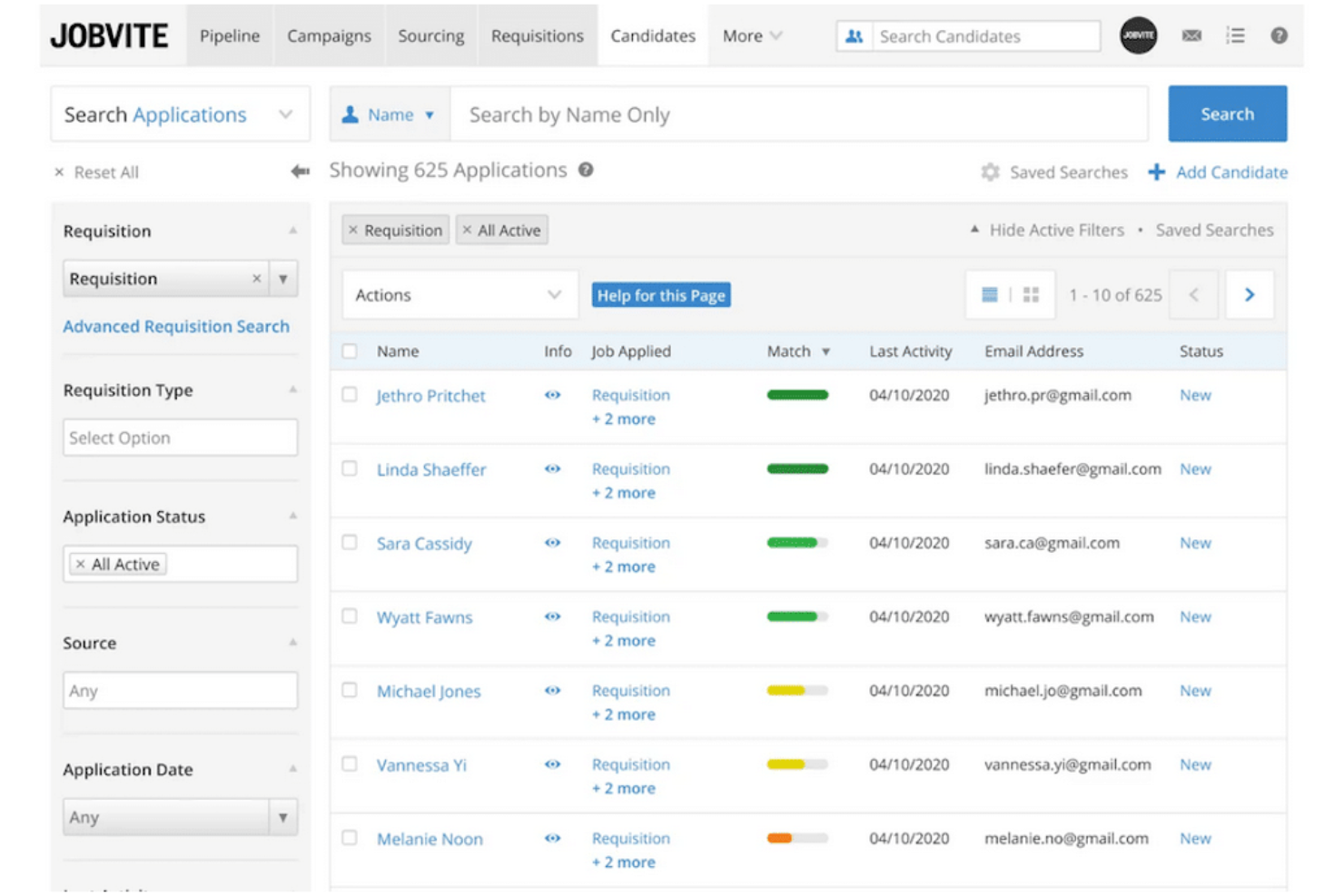1344x896 pixels.
Task: Select the Michael Jones row checkbox
Action: click(x=350, y=690)
